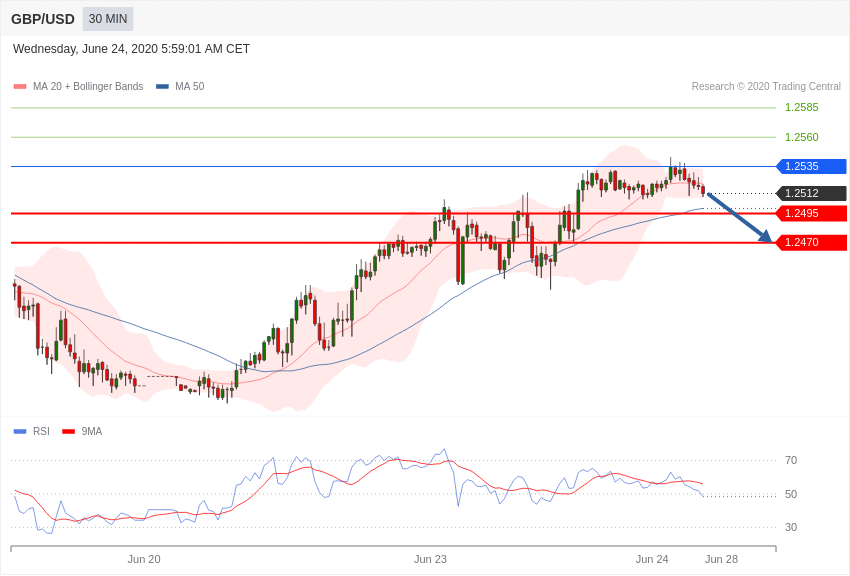Click the MA 20 + Bollinger Bands legend swatch
The image size is (850, 576).
[x=20, y=87]
